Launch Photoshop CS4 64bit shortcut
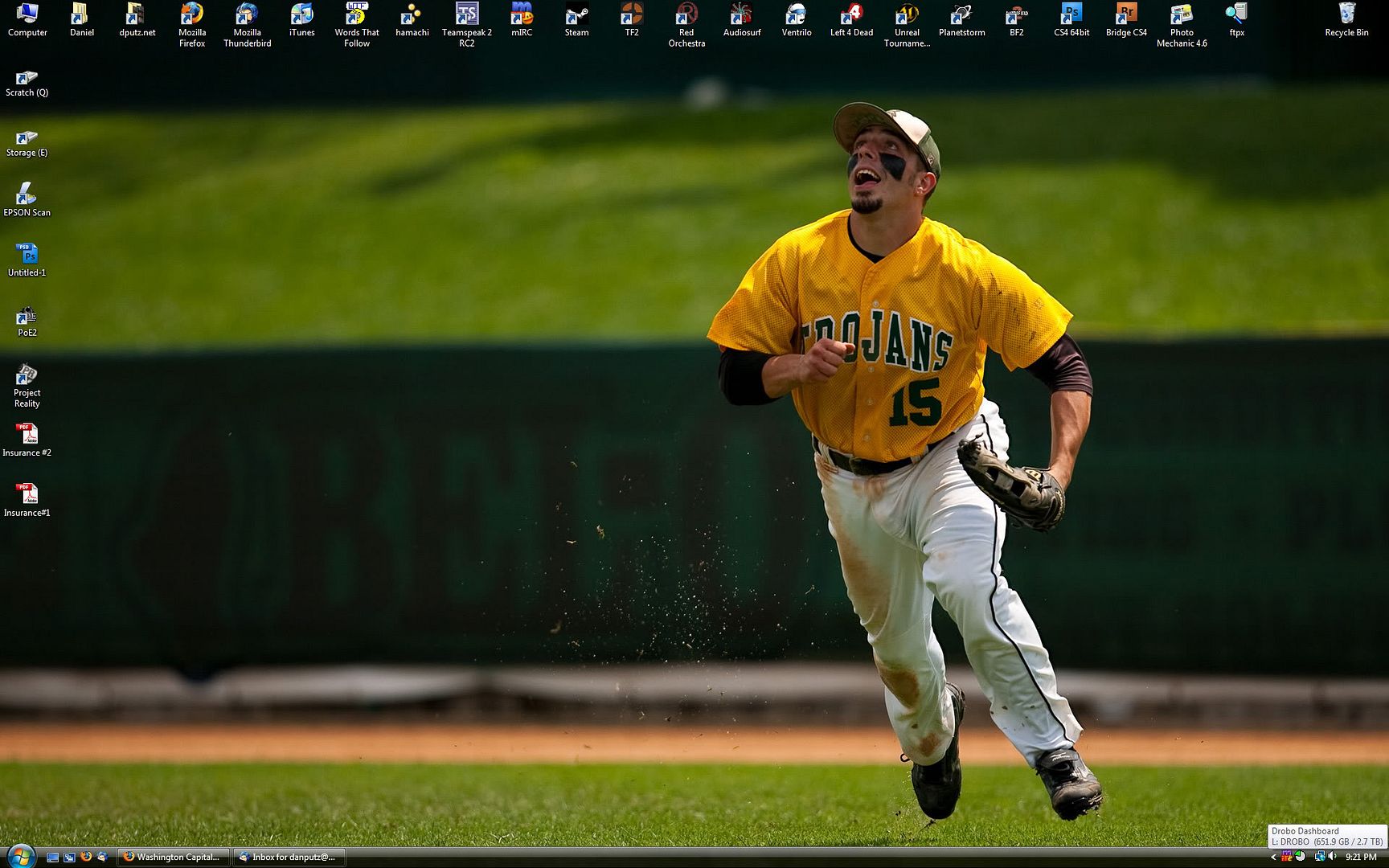Image resolution: width=1389 pixels, height=868 pixels. pos(1071,14)
